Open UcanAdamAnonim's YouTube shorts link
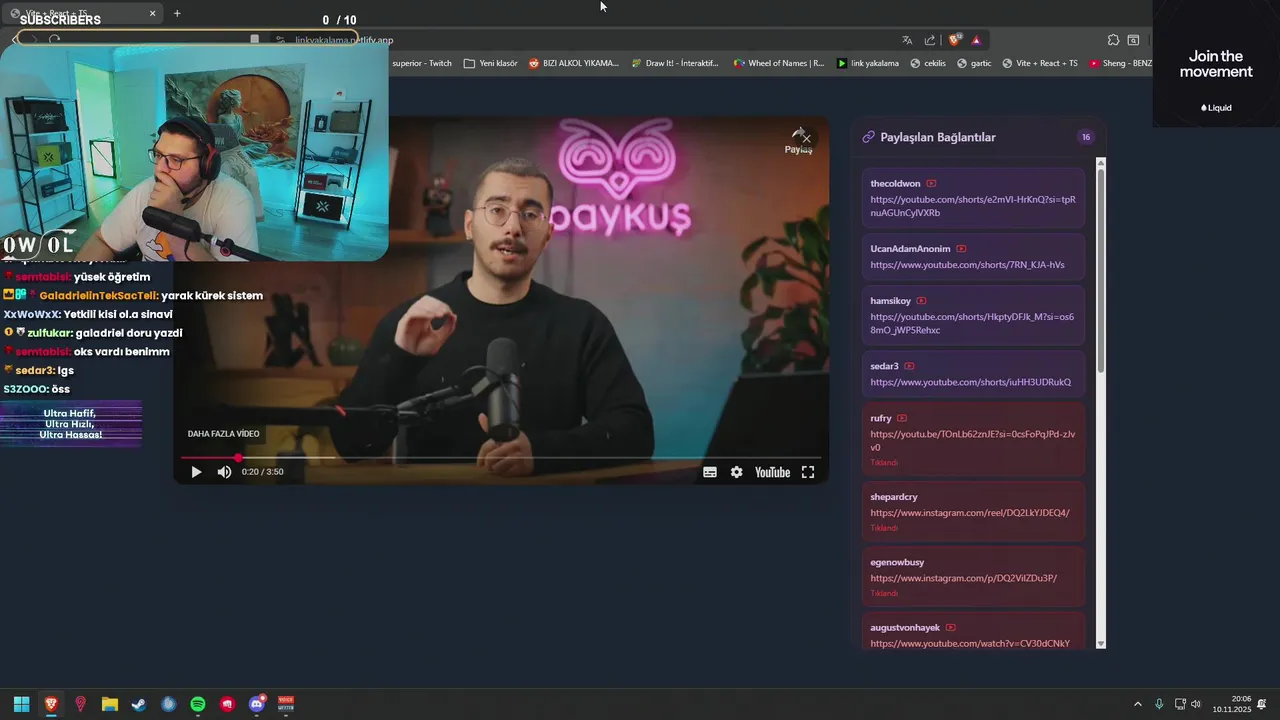The image size is (1280, 720). pos(967,265)
